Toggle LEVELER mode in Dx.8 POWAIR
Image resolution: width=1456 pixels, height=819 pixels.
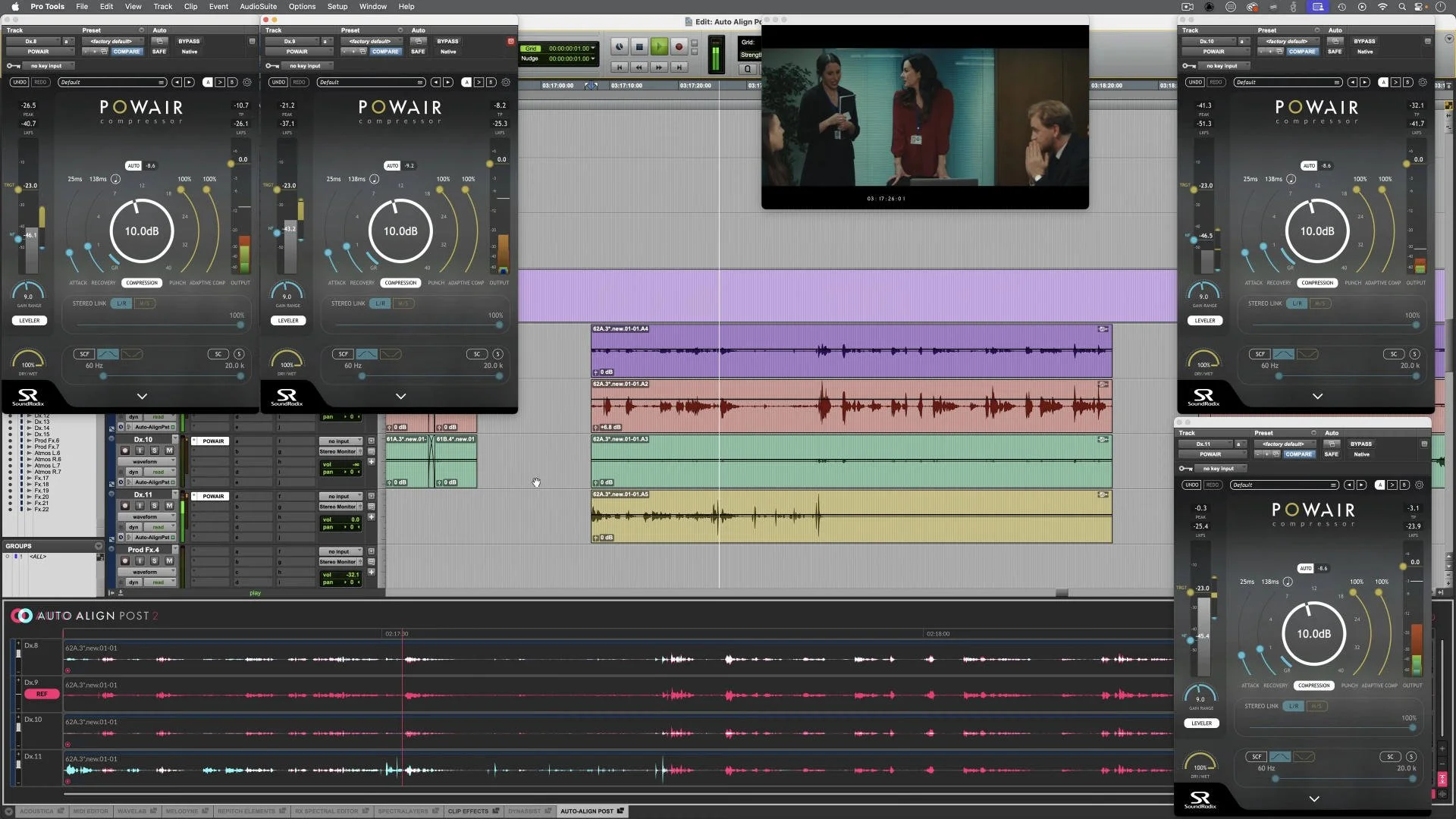(29, 321)
